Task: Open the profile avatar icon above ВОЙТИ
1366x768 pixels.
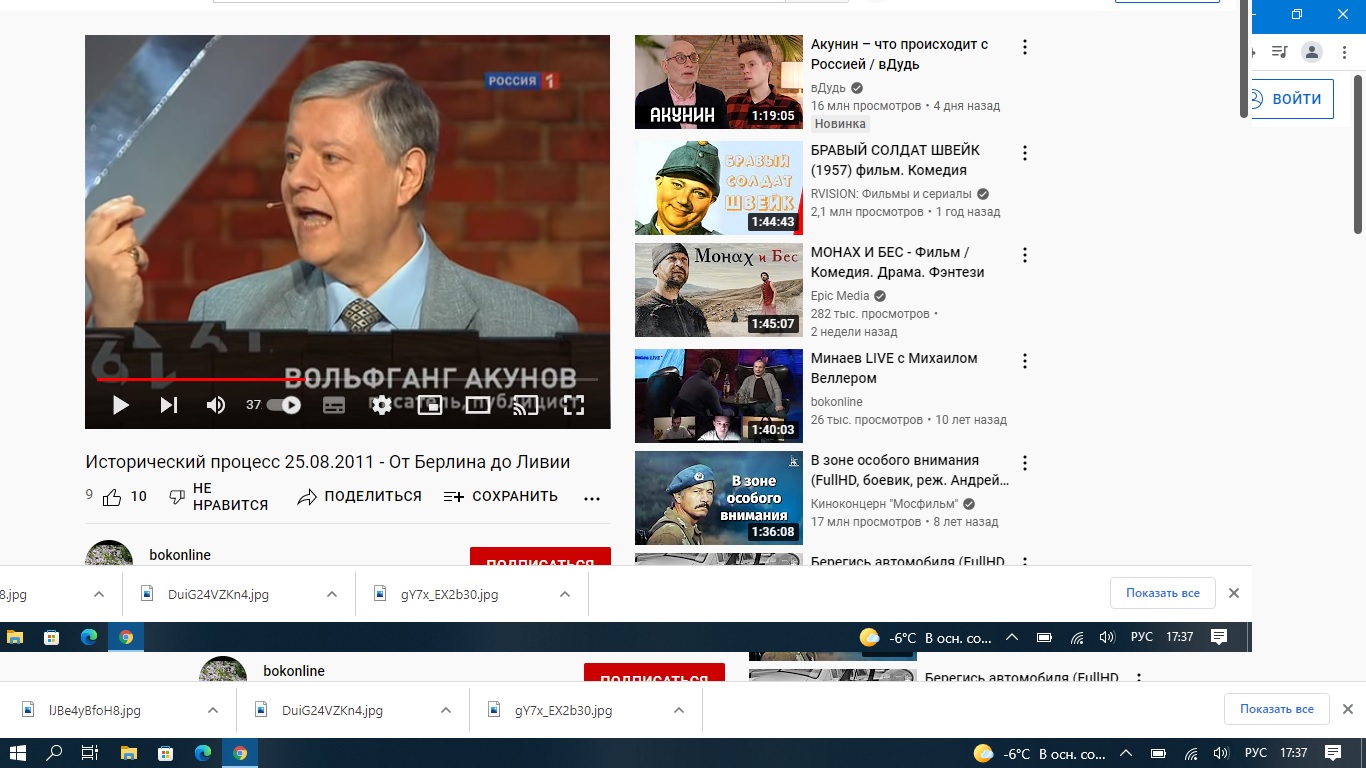Action: 1312,52
